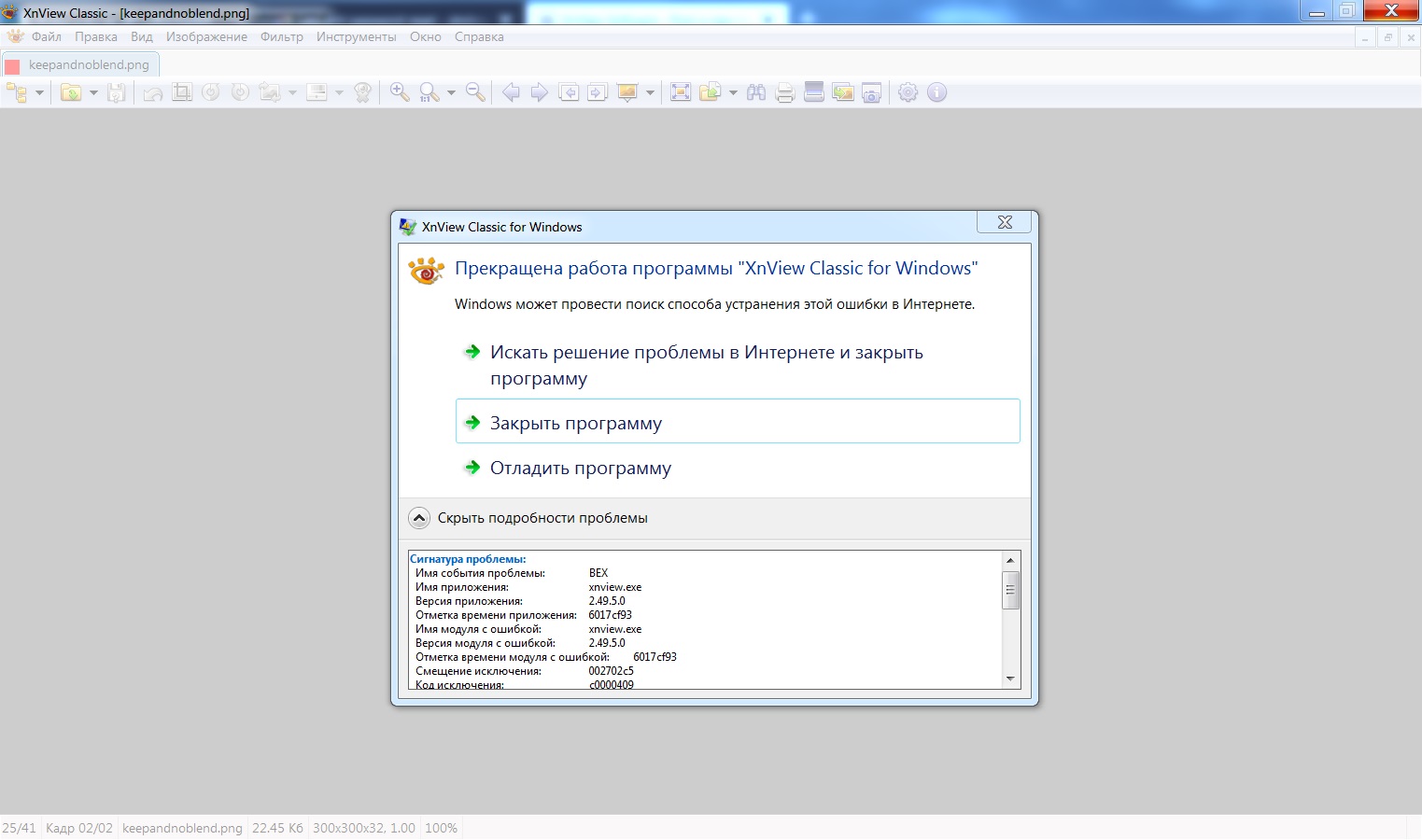Image resolution: width=1422 pixels, height=840 pixels.
Task: Click the 'BEX' event name value
Action: coord(598,573)
